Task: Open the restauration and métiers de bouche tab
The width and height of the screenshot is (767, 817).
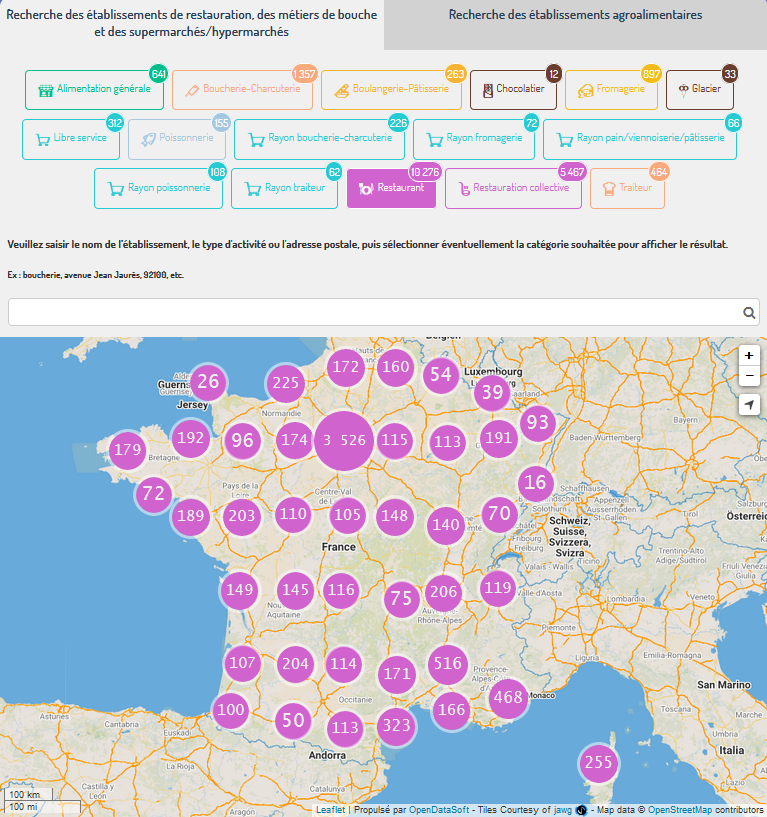Action: pos(192,23)
